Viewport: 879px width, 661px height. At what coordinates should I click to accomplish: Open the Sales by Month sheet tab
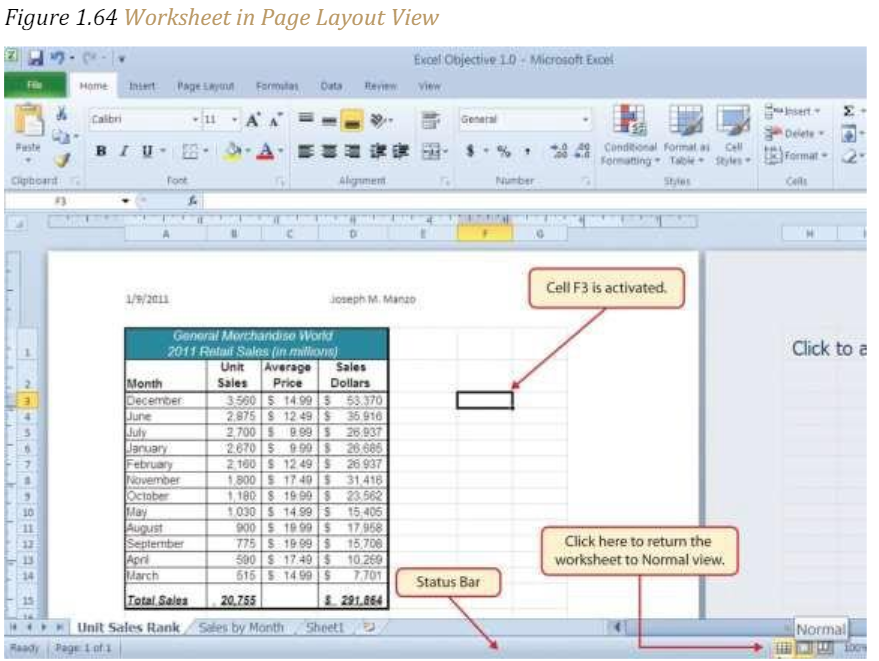point(241,627)
